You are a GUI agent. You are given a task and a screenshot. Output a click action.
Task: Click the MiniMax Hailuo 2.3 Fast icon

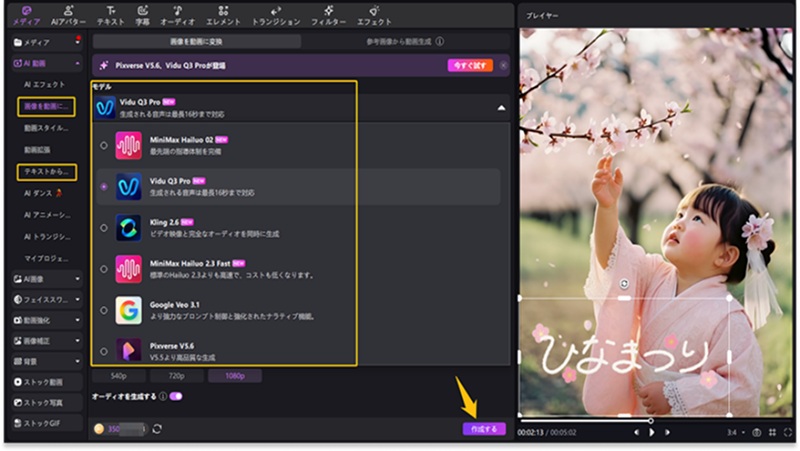pos(129,269)
